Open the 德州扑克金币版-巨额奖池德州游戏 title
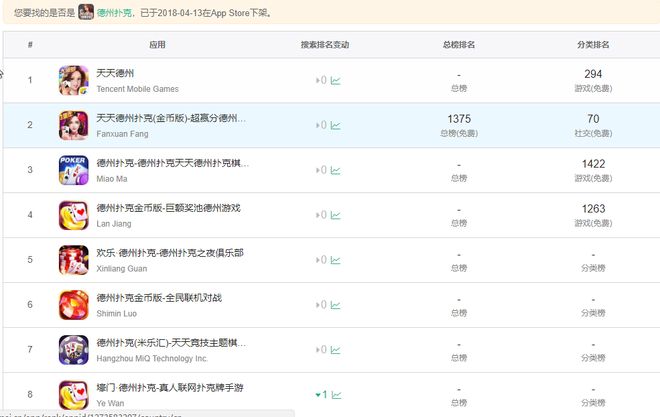660x417 pixels. point(168,208)
